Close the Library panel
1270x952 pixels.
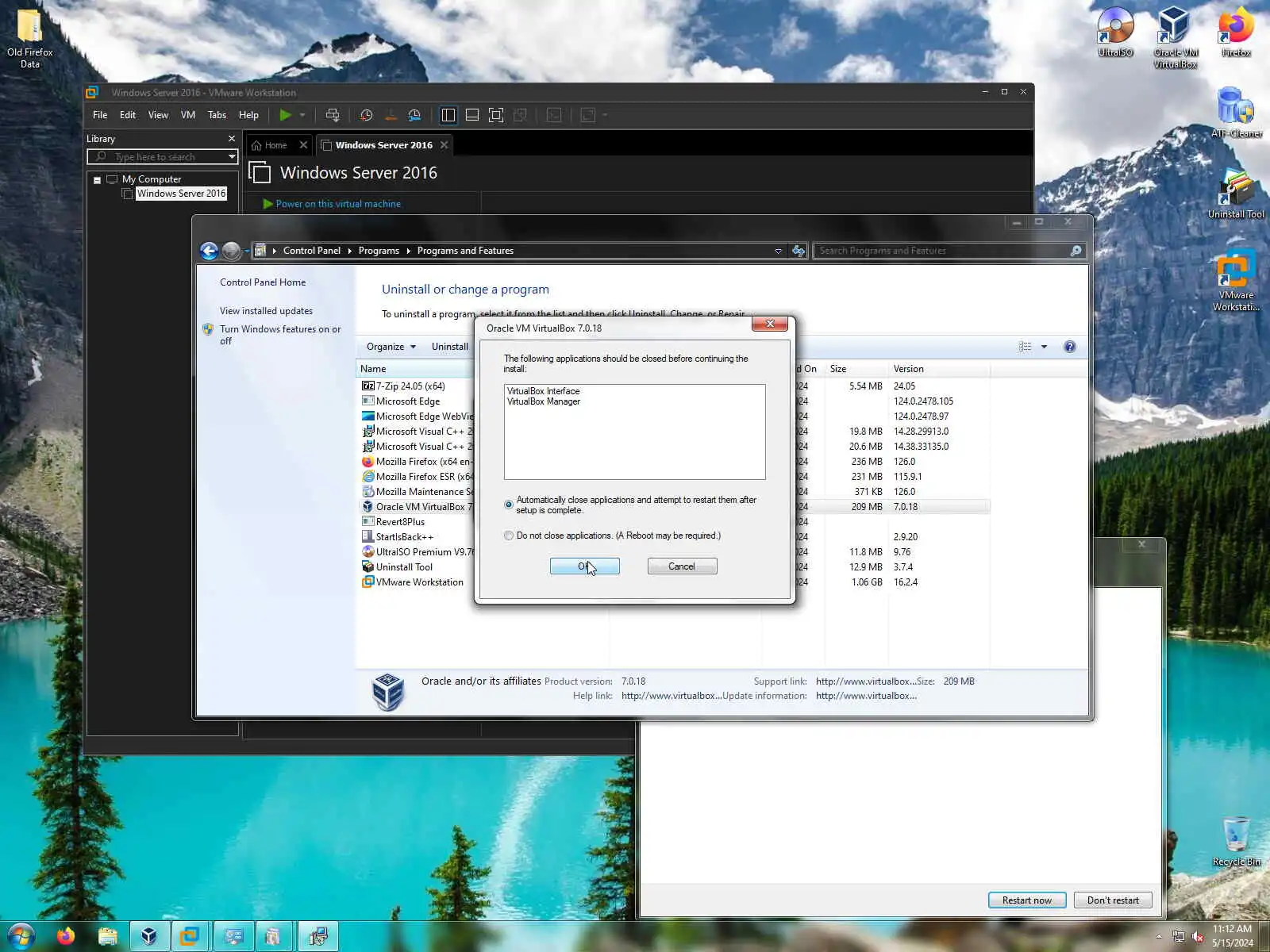coord(232,139)
